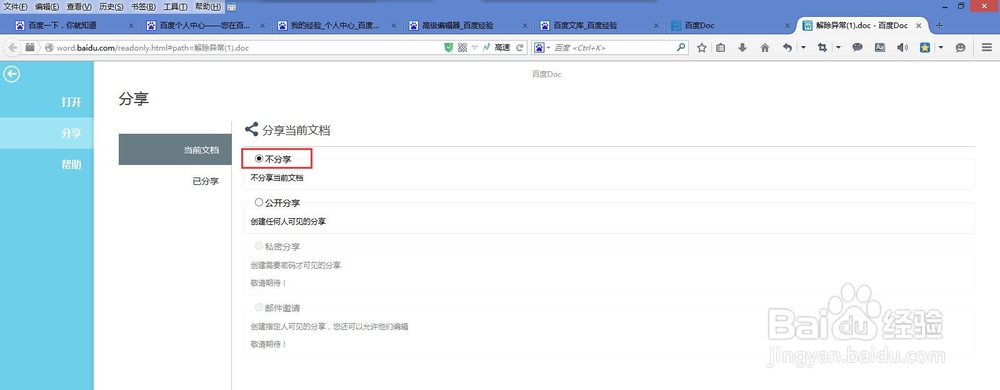Close the 百度一下 tab
Screen dimensions: 1000x390
[131, 26]
